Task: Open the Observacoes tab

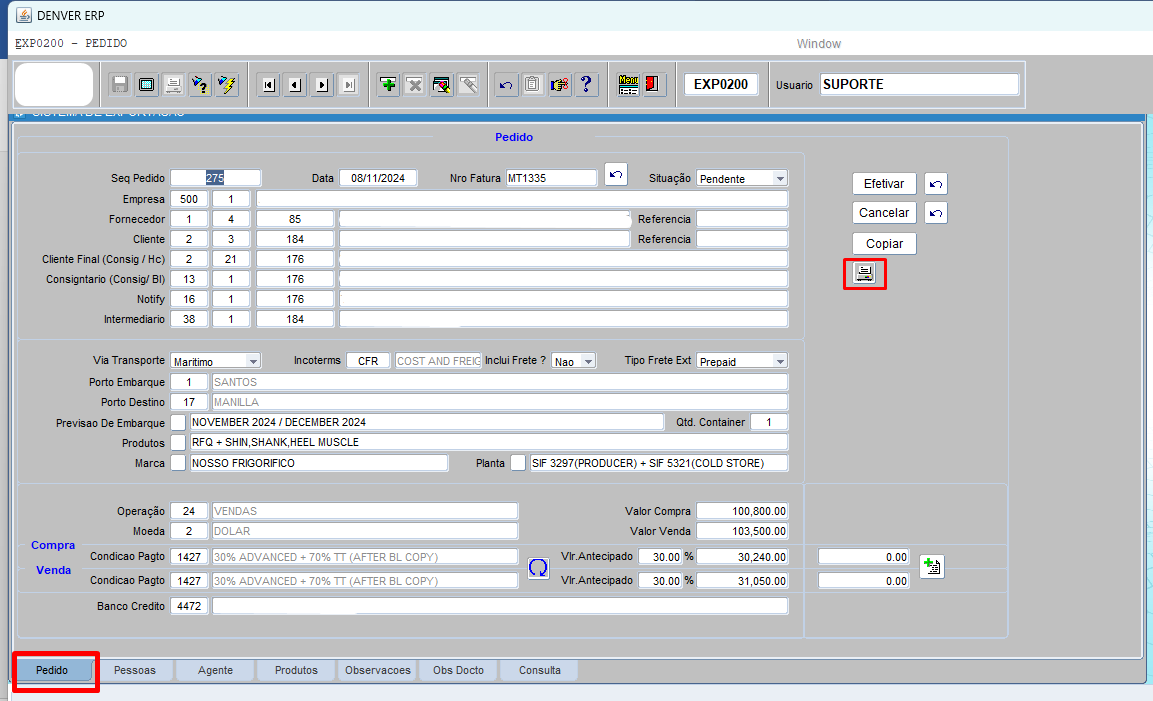Action: (x=377, y=670)
